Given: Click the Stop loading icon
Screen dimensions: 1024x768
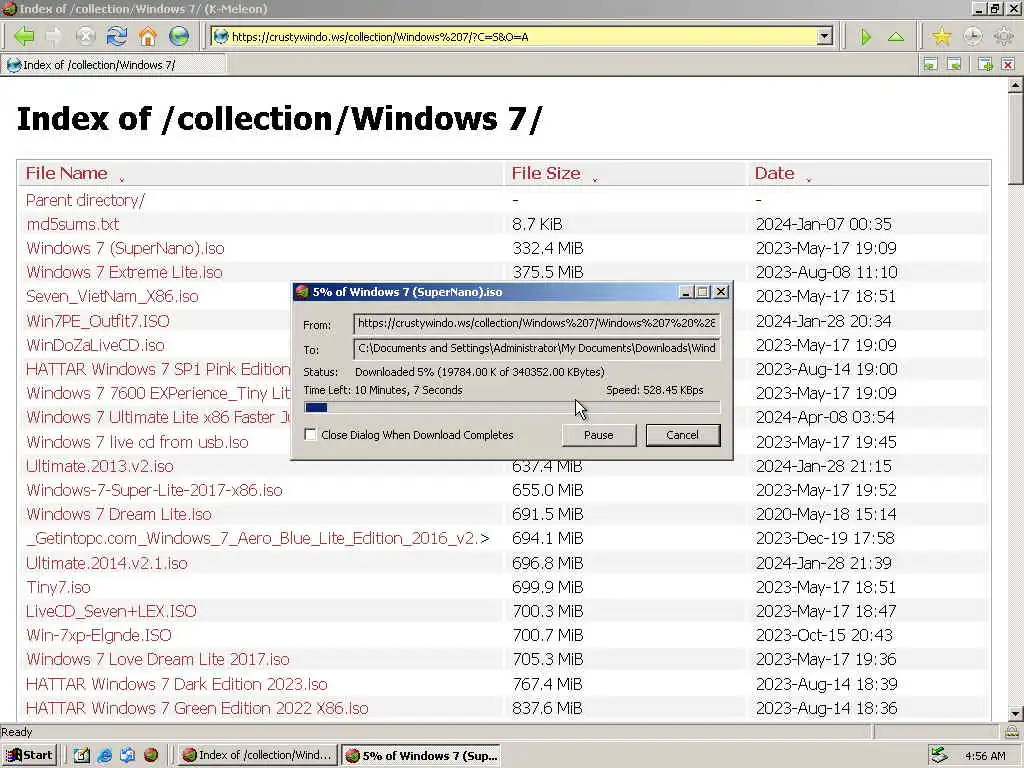Looking at the screenshot, I should 86,36.
